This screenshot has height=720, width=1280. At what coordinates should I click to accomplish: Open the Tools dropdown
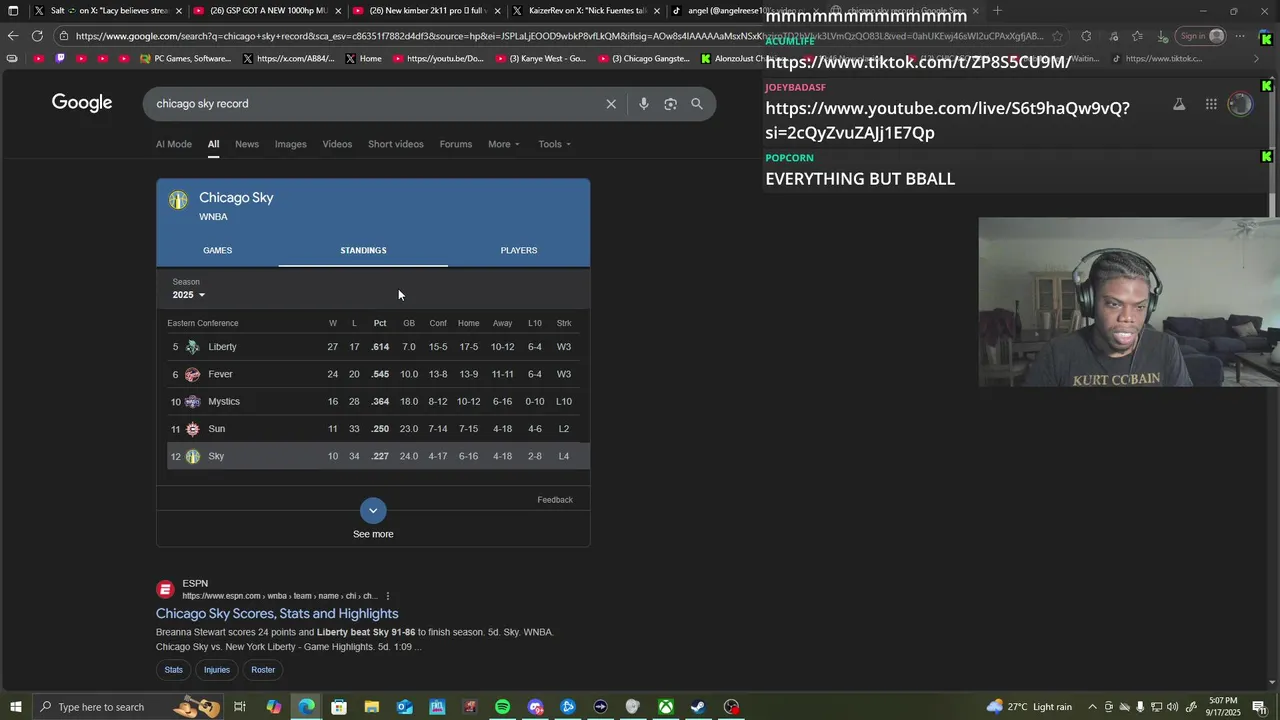(x=555, y=144)
